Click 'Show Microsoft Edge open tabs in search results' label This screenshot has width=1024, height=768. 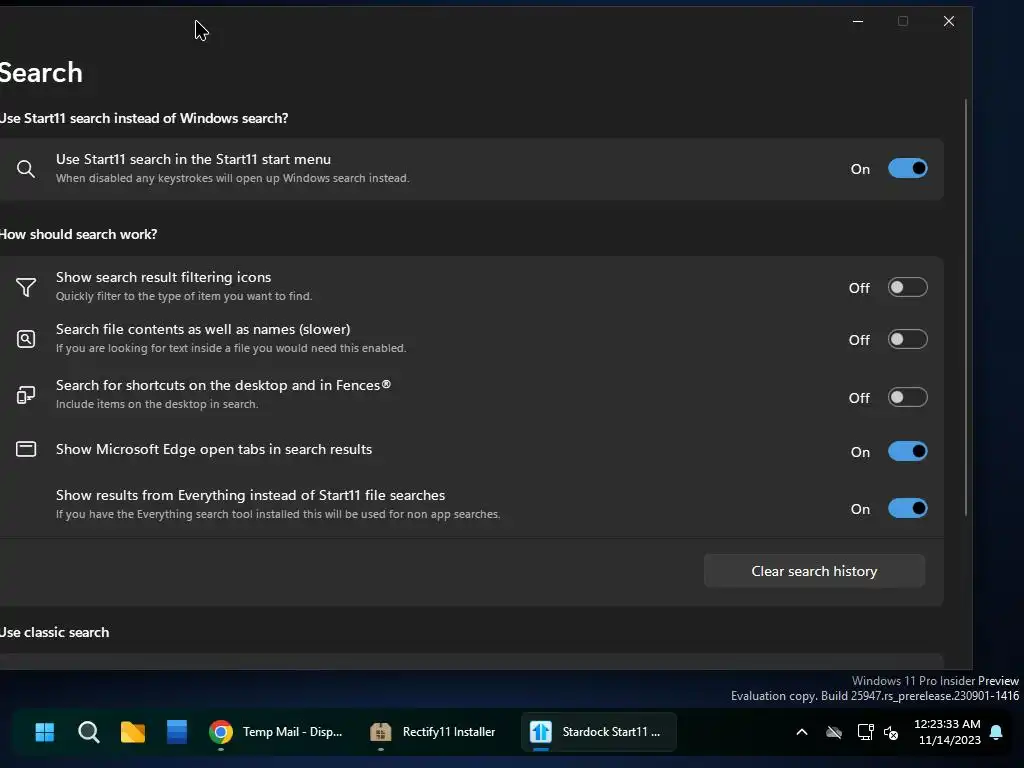pos(214,449)
